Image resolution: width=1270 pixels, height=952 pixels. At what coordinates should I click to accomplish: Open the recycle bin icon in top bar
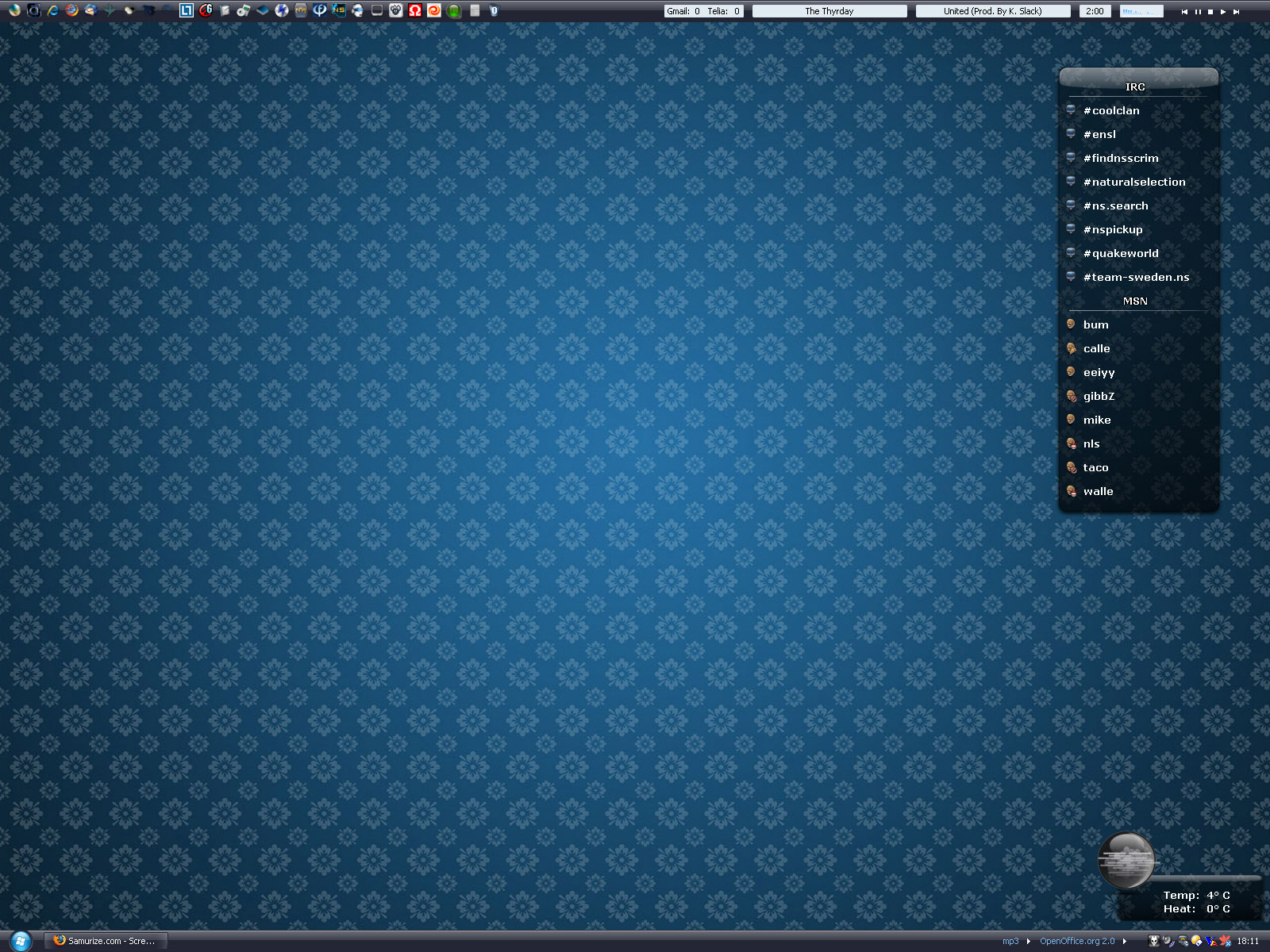coord(494,11)
